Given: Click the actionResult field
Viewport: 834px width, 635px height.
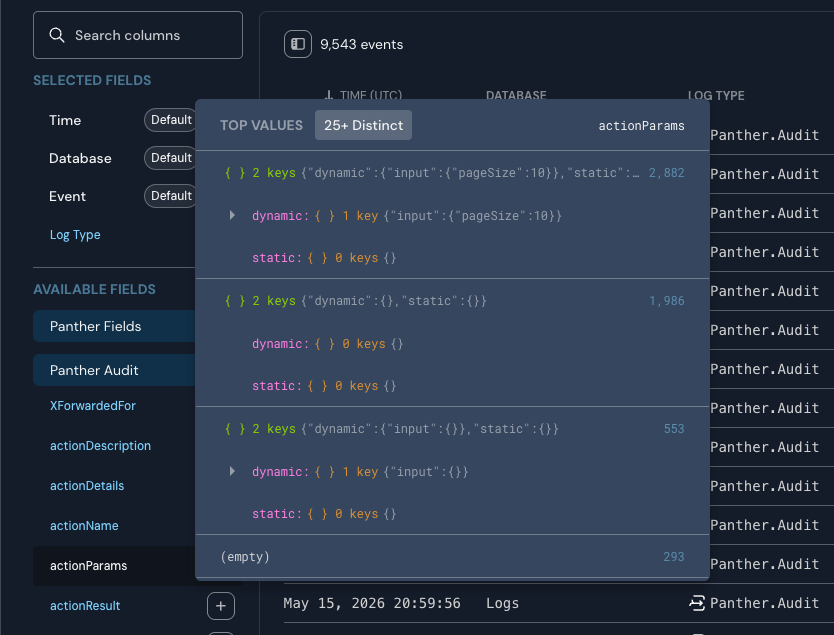Looking at the screenshot, I should [85, 605].
